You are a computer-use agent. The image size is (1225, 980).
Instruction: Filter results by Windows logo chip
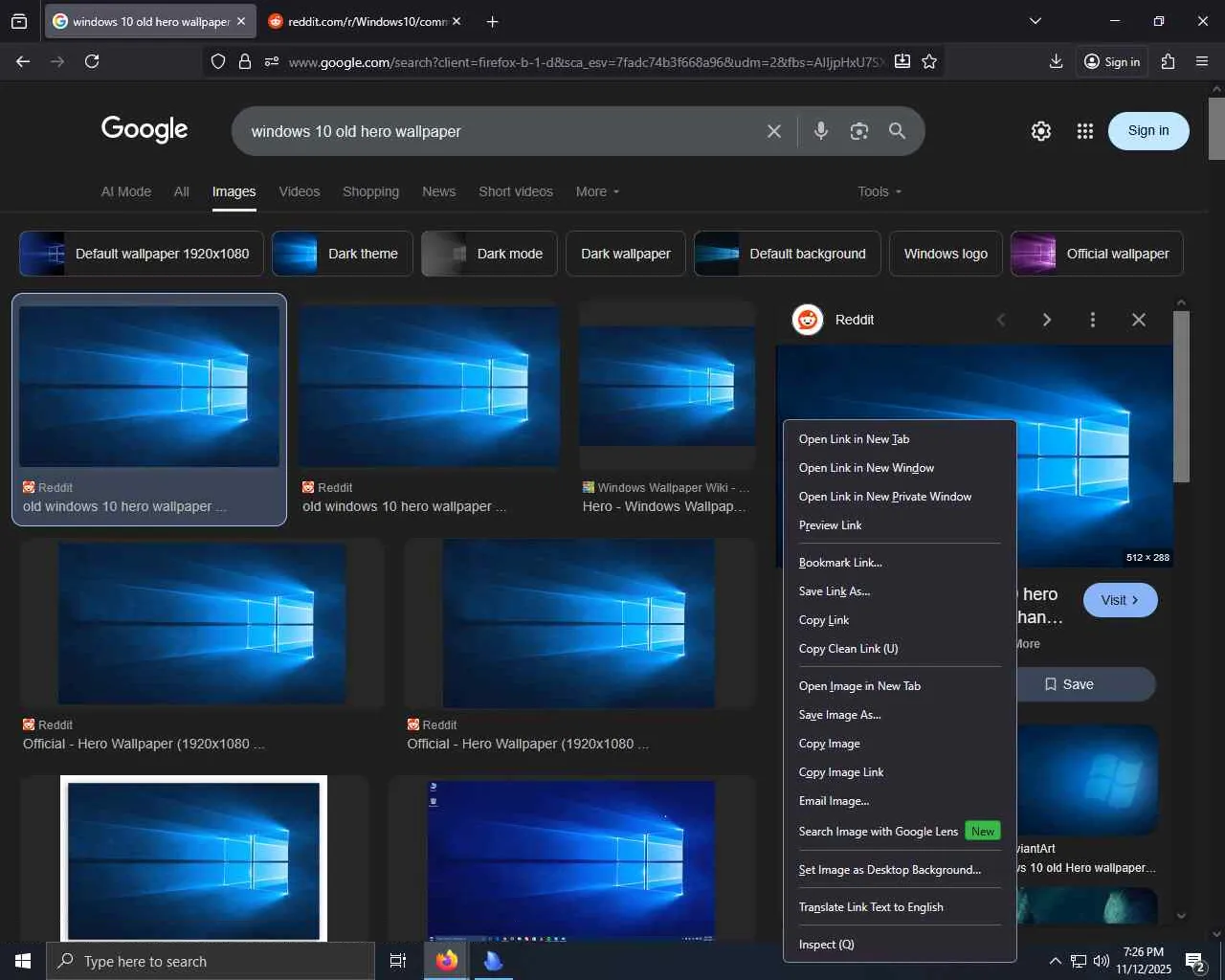tap(946, 254)
